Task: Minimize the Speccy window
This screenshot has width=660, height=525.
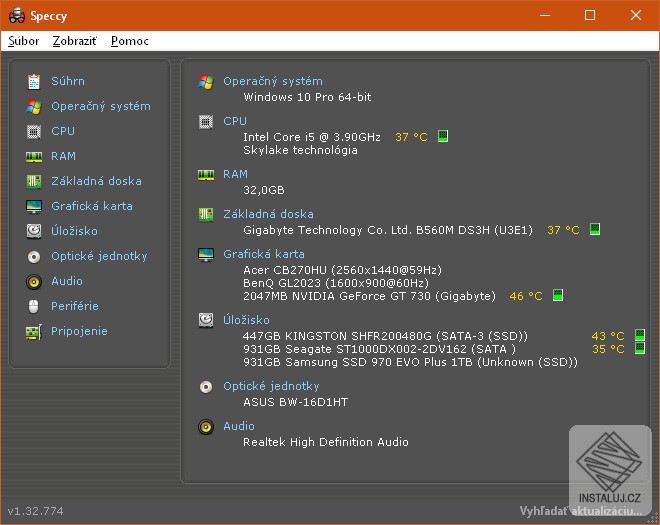Action: (545, 16)
